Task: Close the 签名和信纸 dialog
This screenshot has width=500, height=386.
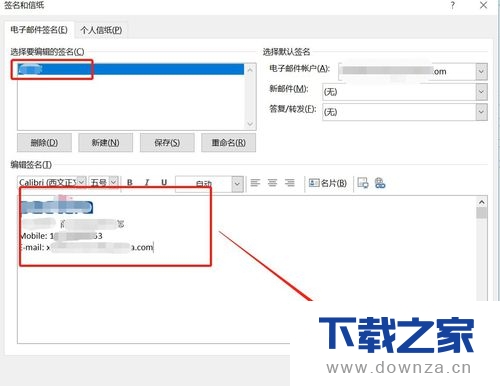Action: click(x=483, y=5)
